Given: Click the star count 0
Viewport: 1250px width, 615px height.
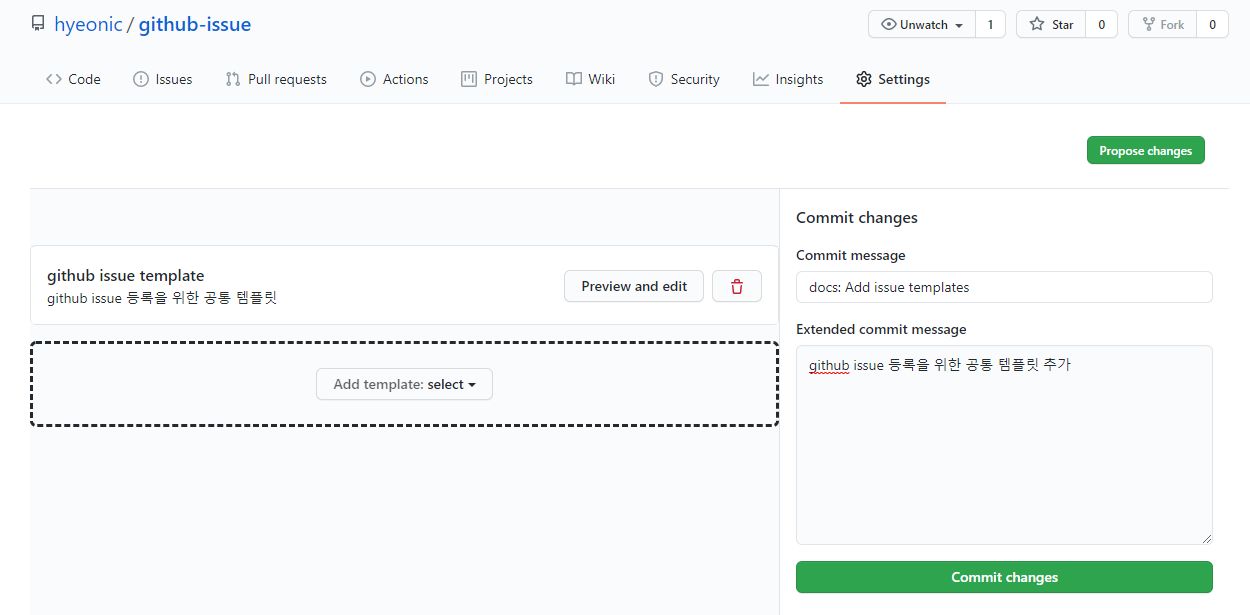Looking at the screenshot, I should coord(1101,24).
